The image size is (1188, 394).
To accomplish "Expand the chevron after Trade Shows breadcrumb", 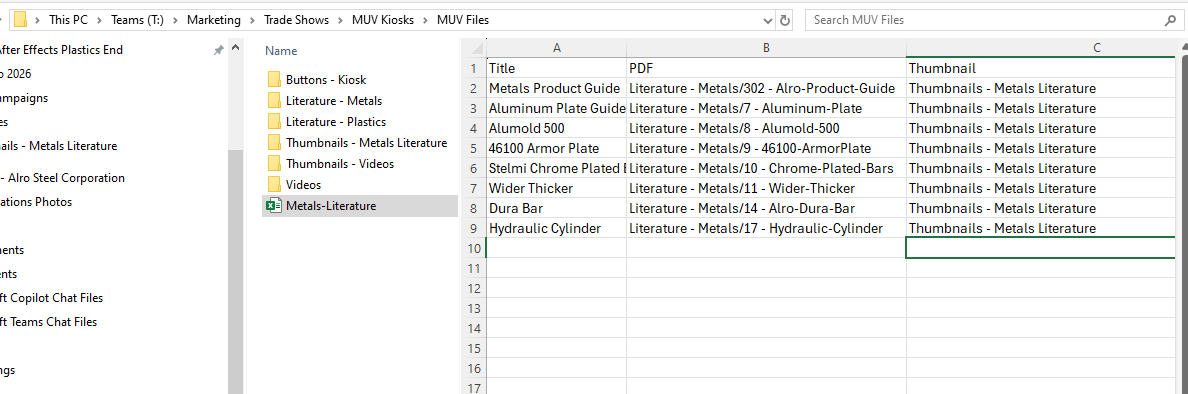I will point(340,20).
